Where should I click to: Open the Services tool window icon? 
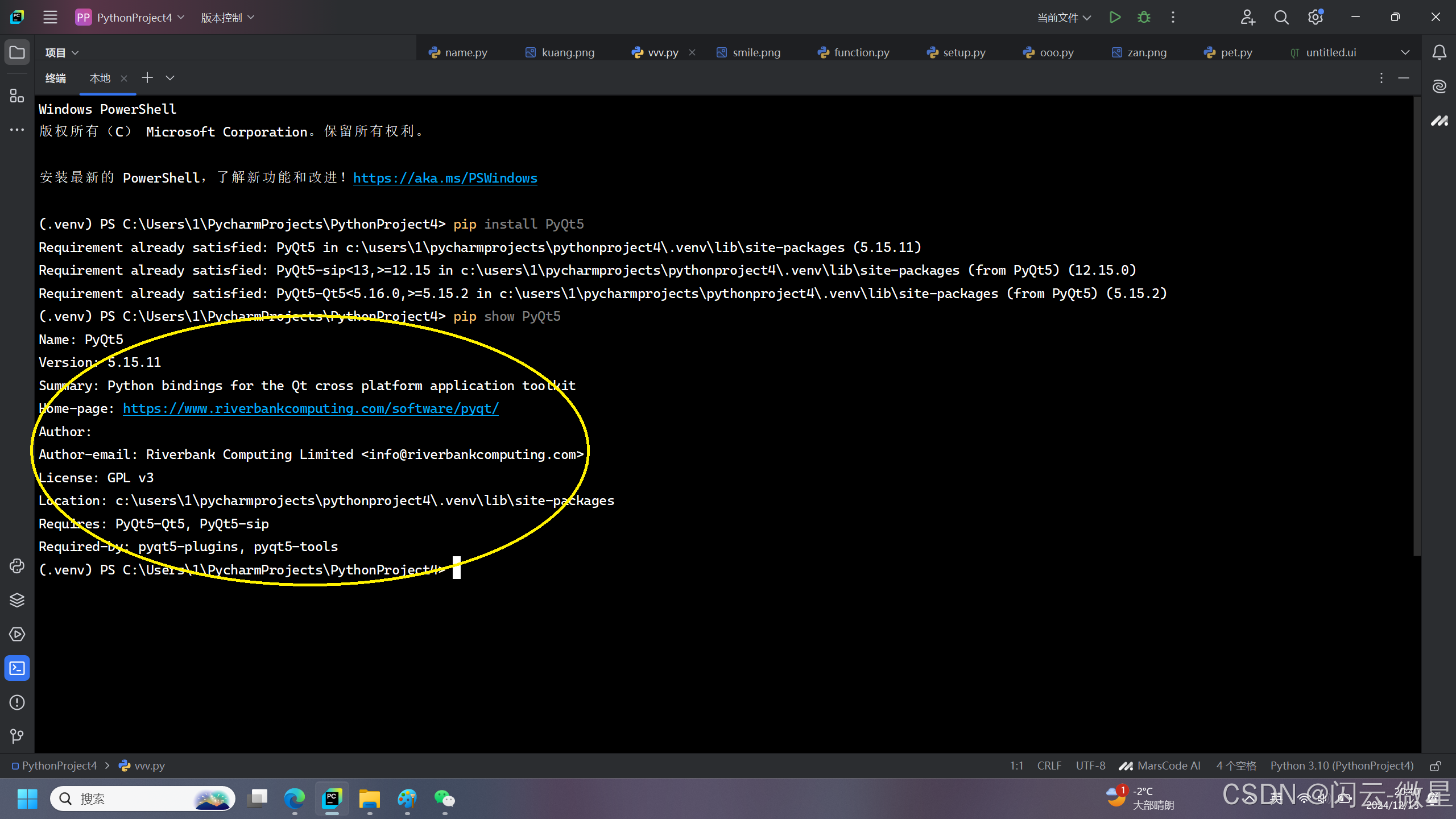[x=17, y=634]
